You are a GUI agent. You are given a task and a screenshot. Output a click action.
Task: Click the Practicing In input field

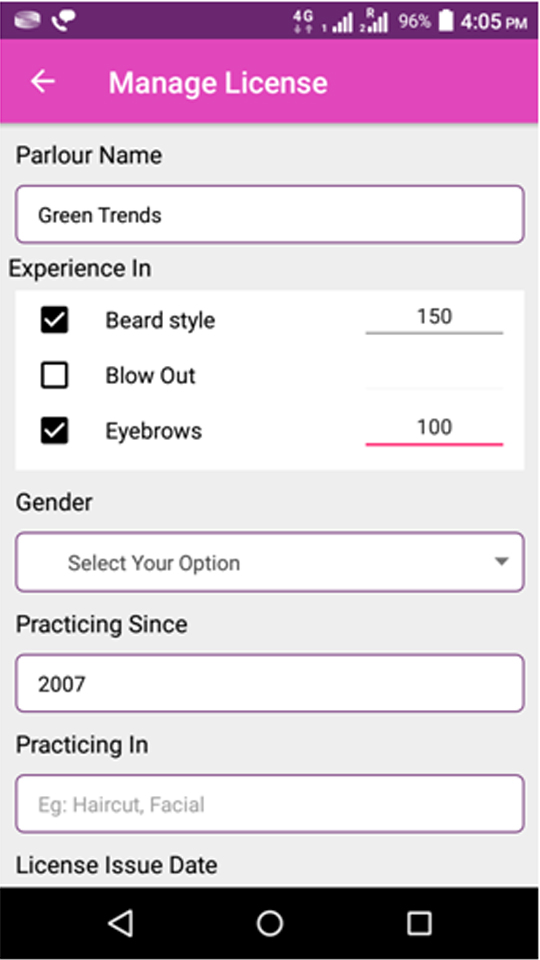269,804
